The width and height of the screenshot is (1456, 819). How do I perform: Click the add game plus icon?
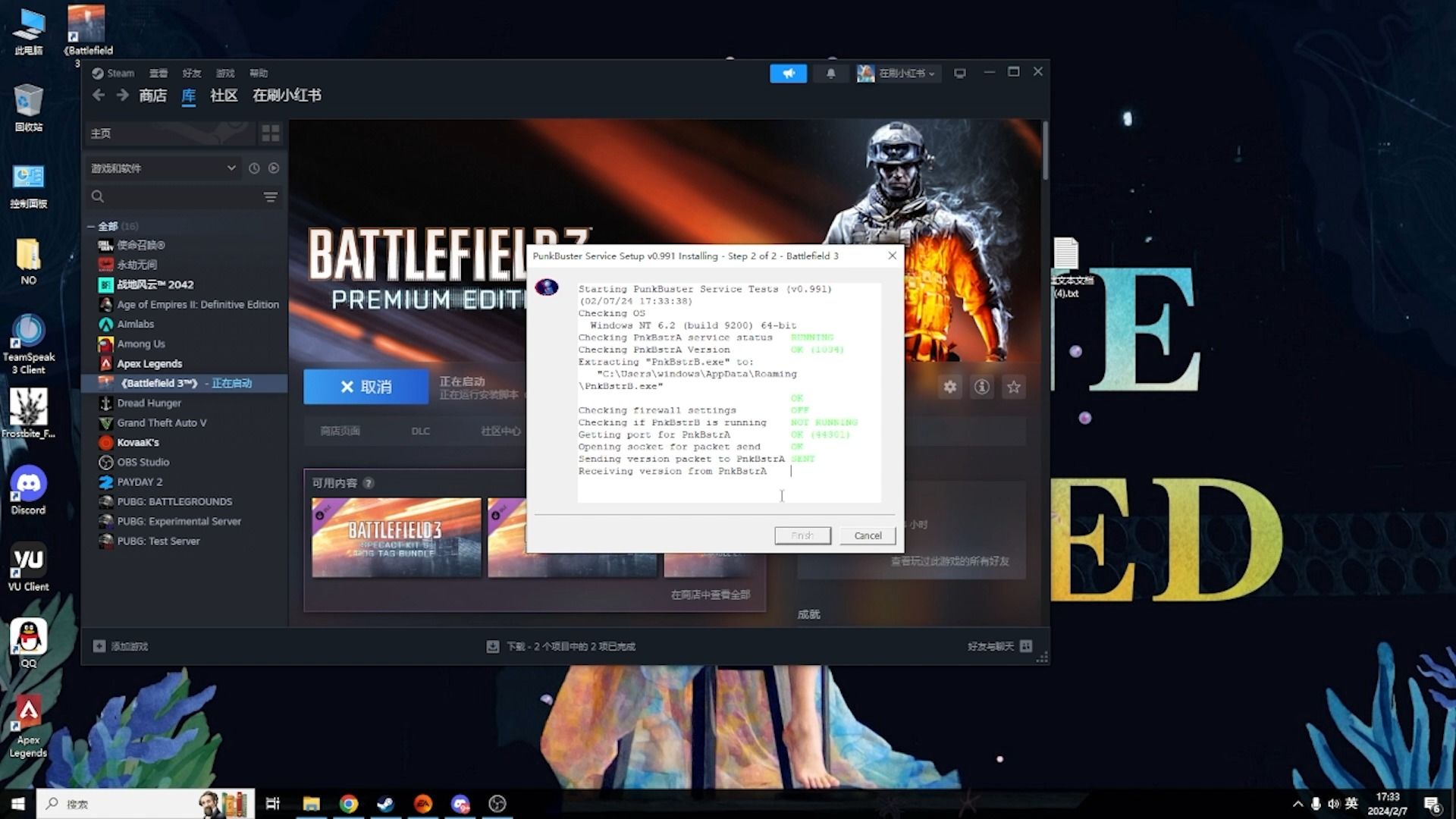[x=99, y=646]
